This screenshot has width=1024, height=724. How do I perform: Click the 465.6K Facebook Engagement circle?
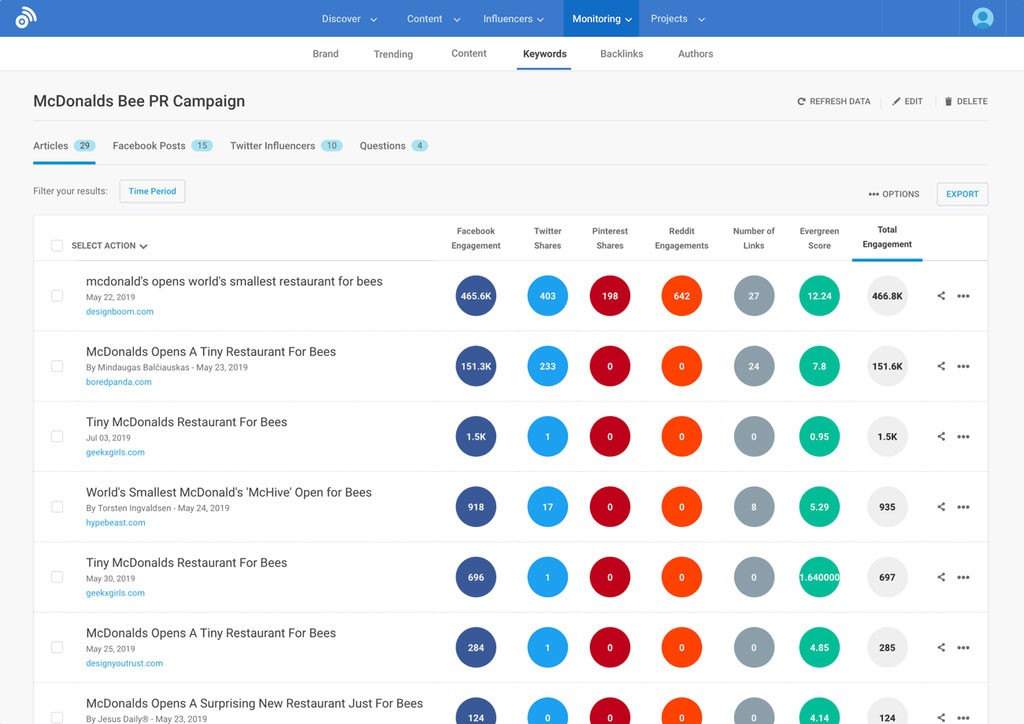tap(476, 296)
